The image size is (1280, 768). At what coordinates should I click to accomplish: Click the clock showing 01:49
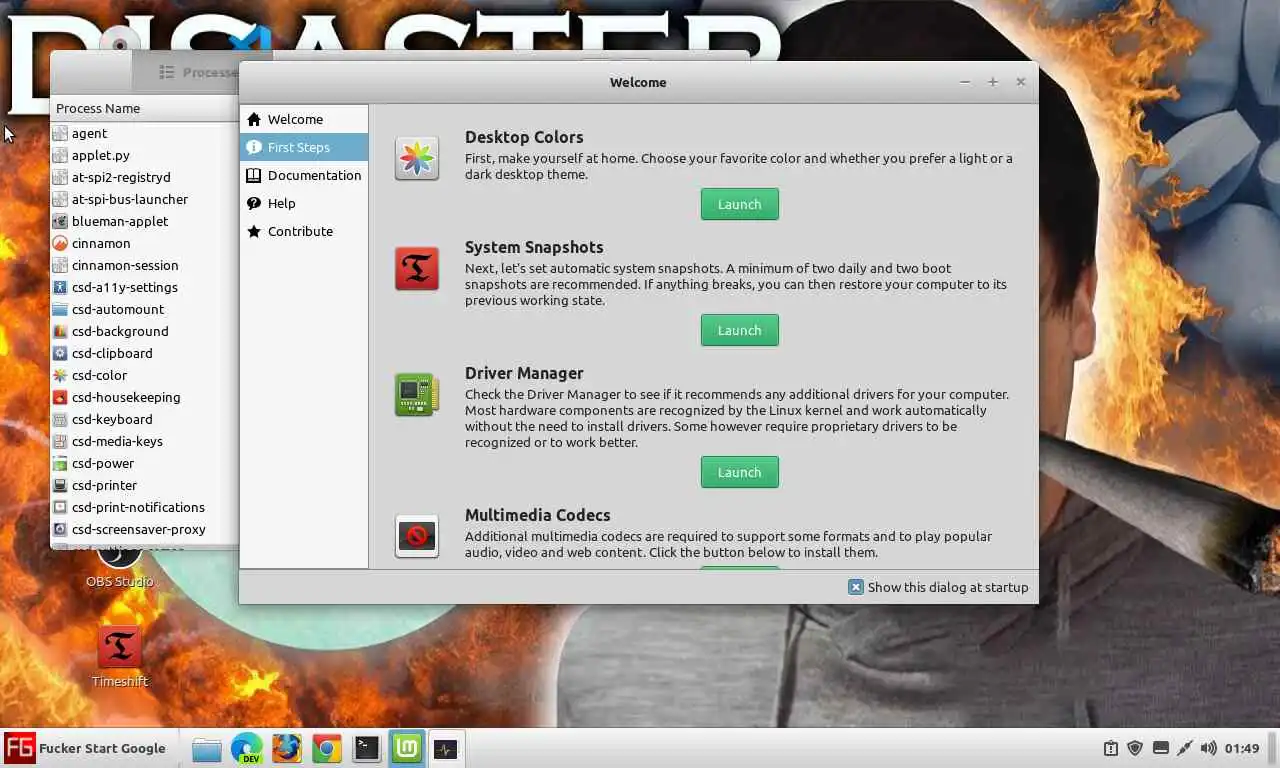coord(1242,748)
